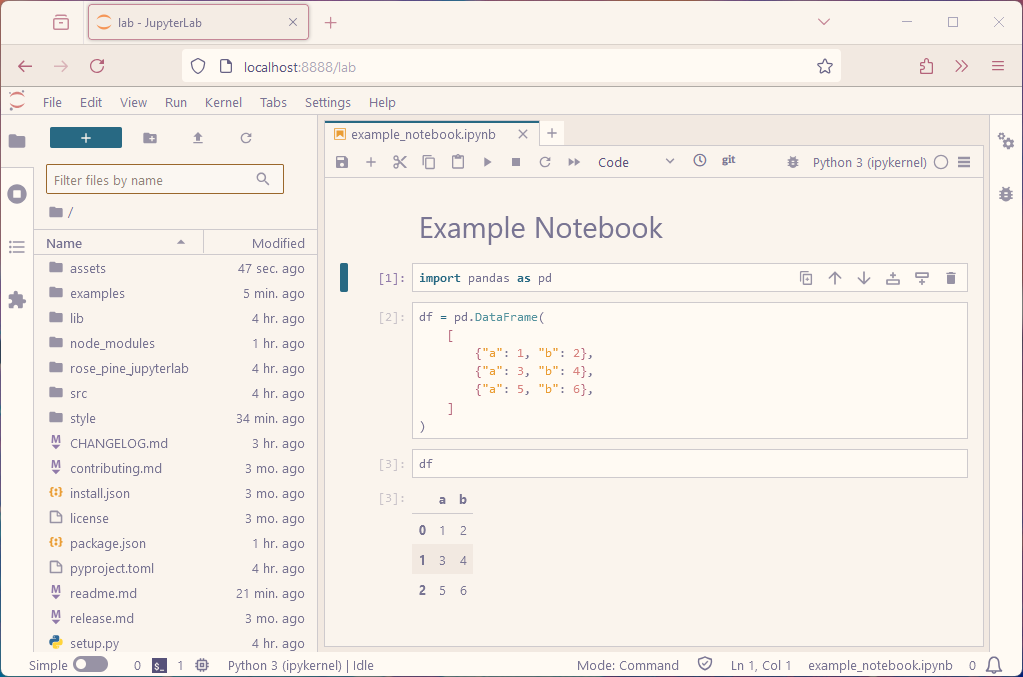Open the Help menu
This screenshot has height=677, width=1023.
click(x=382, y=102)
